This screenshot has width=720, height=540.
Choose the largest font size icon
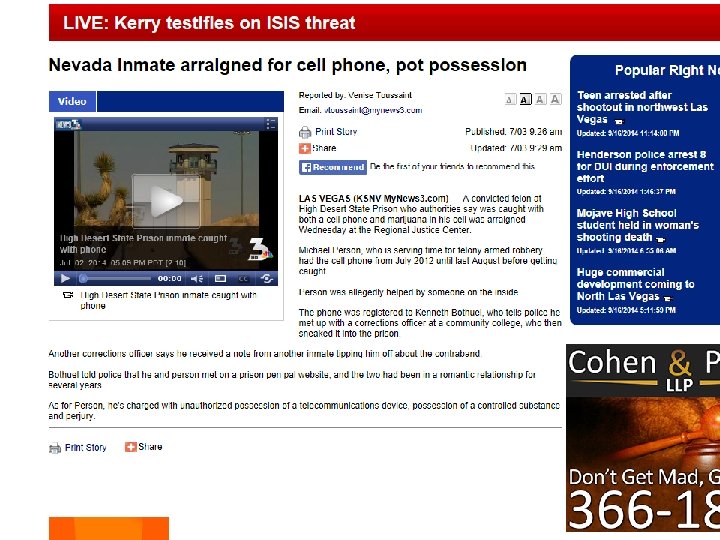tap(556, 99)
